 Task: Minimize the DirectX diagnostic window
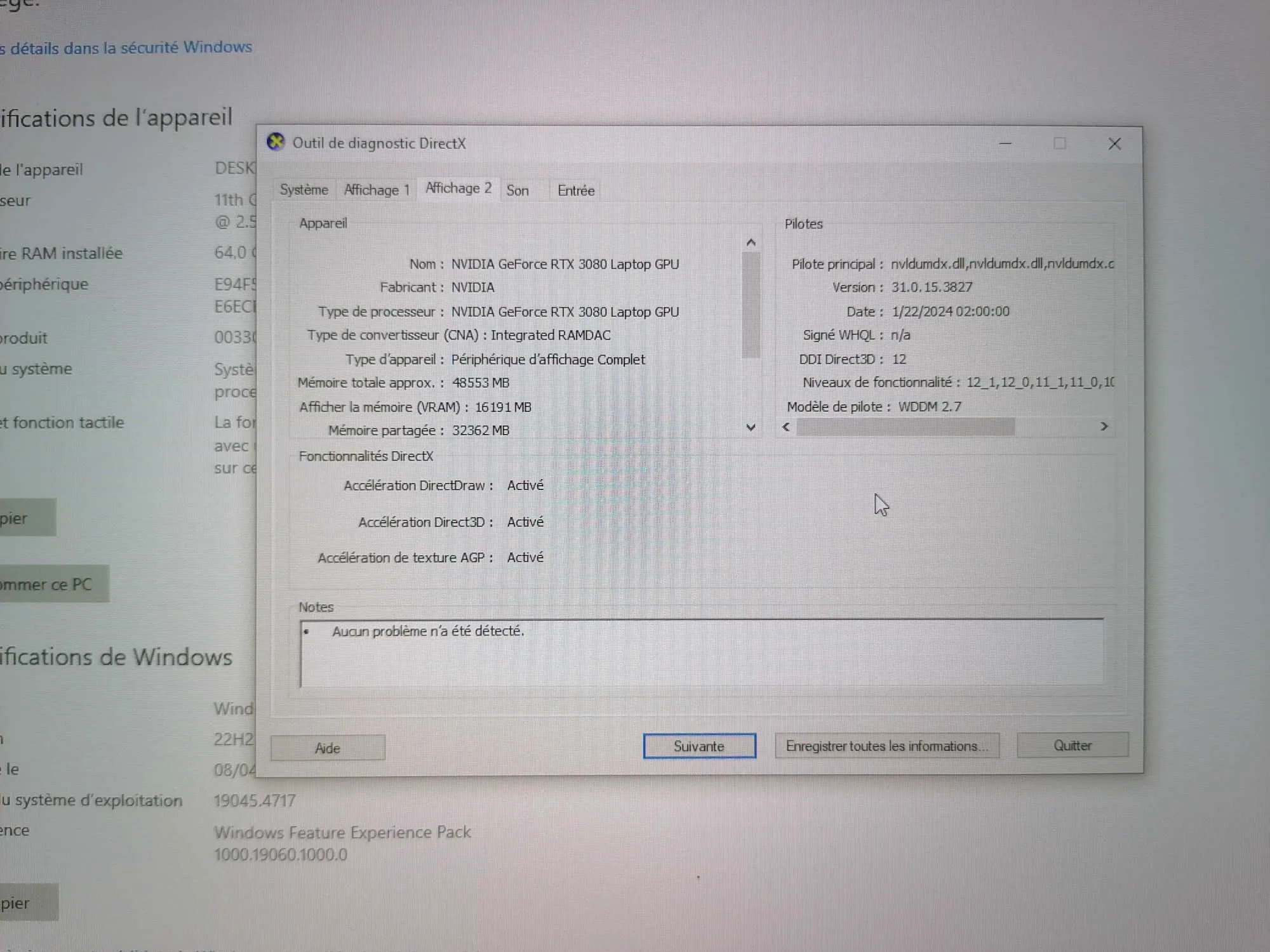click(x=1005, y=143)
